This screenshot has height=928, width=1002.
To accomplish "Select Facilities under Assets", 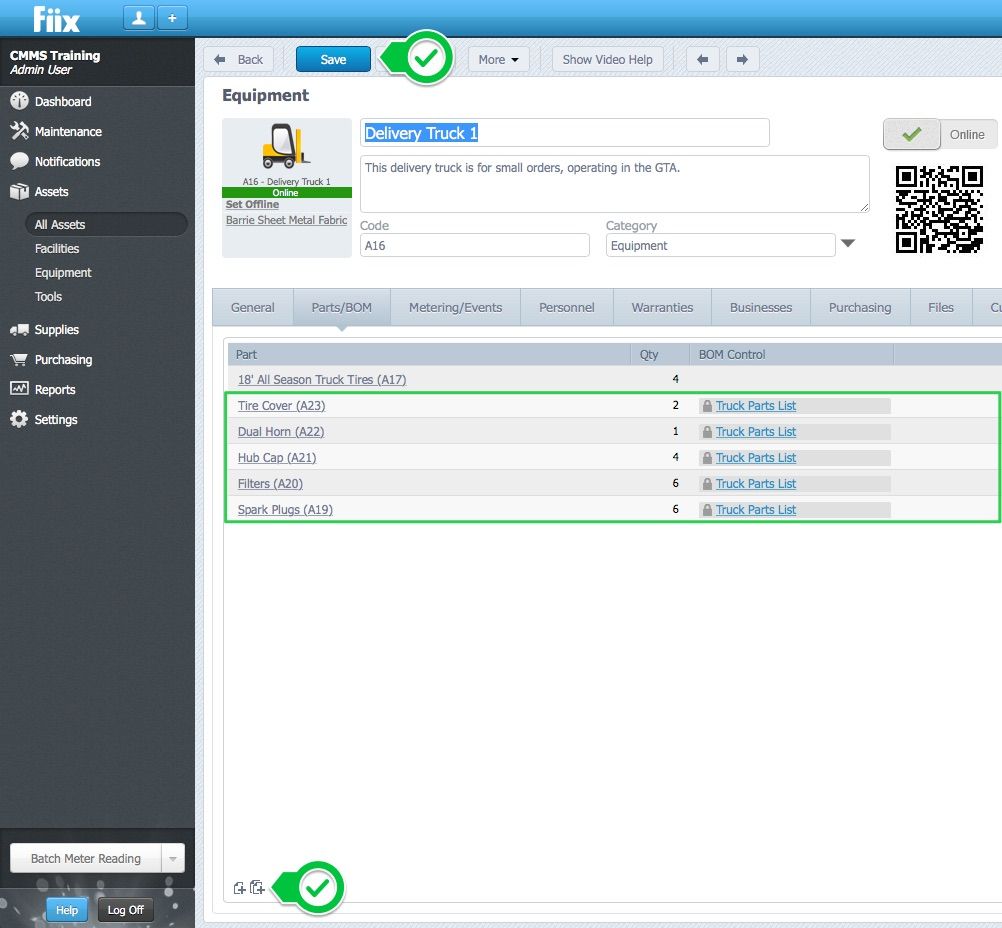I will pyautogui.click(x=57, y=248).
